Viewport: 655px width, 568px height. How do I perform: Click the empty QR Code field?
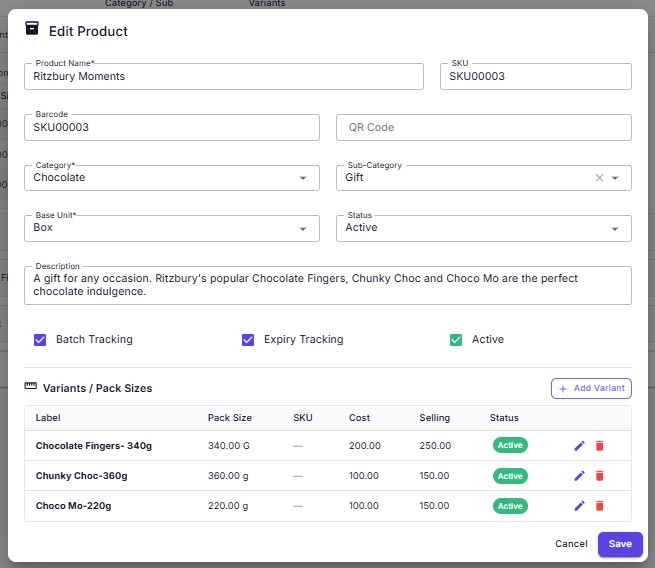tap(484, 127)
